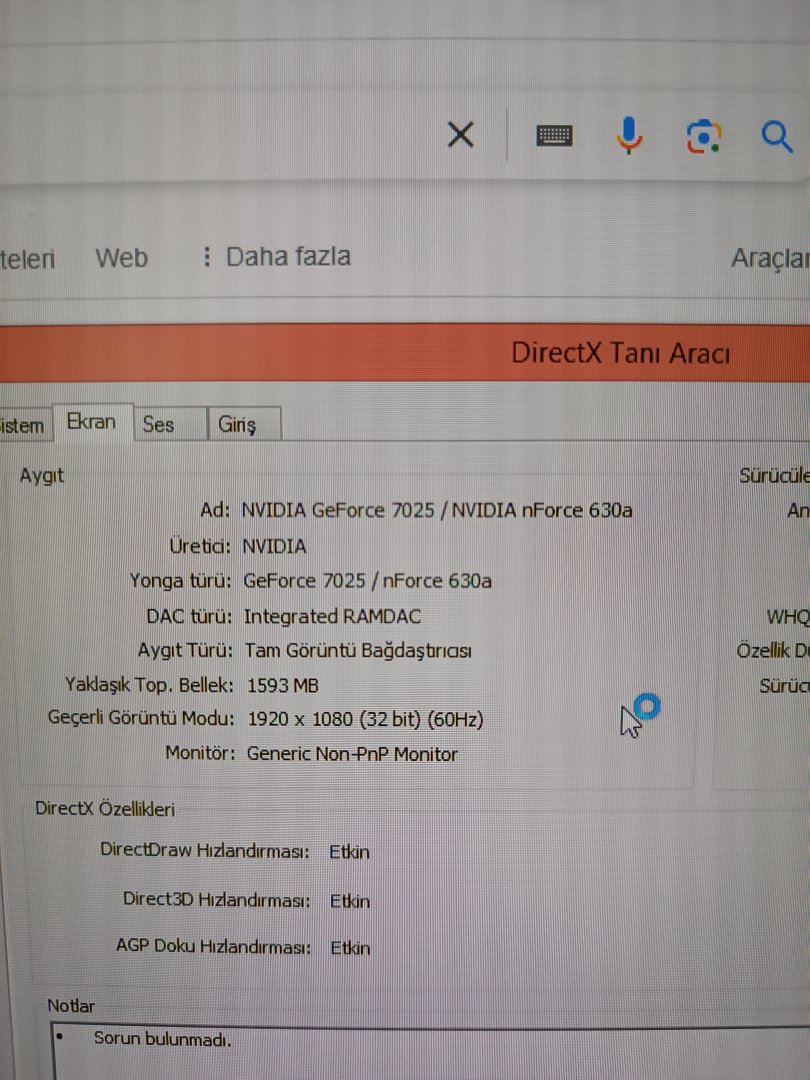
Task: Click the 1593 MB memory value
Action: (x=282, y=685)
